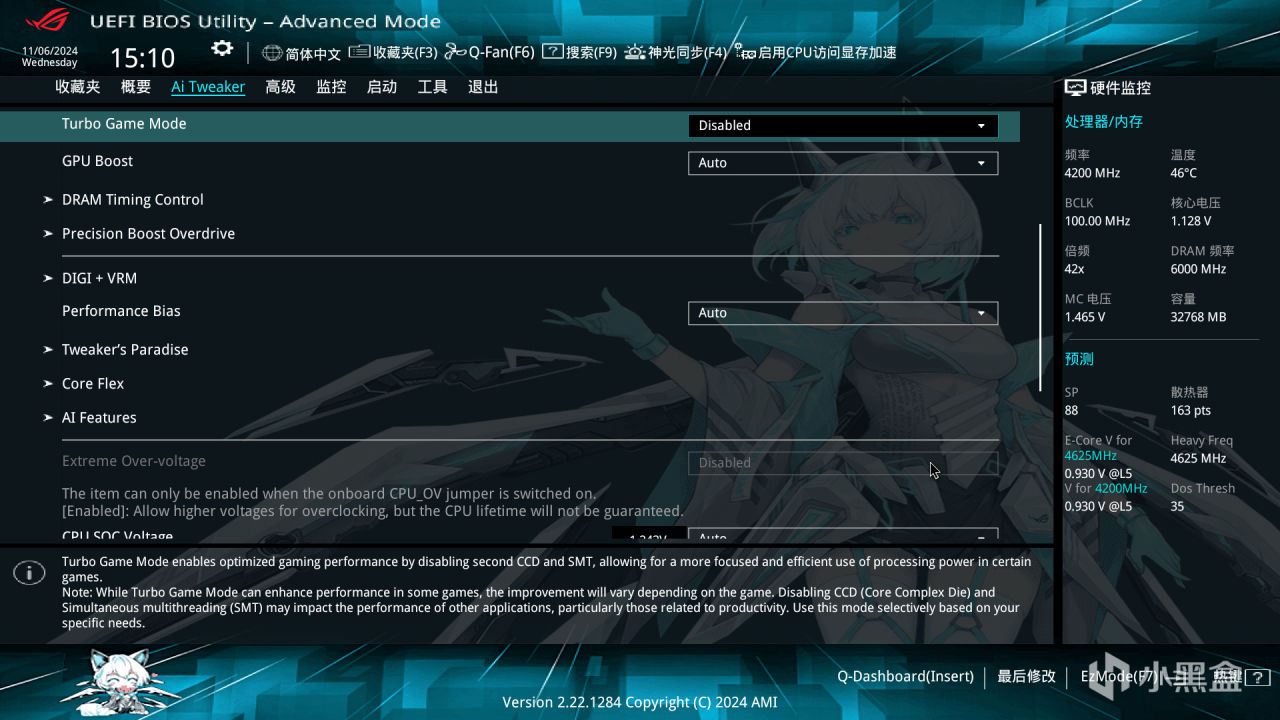Click the 163 pts cooler score
The width and height of the screenshot is (1280, 720).
[x=1191, y=411]
